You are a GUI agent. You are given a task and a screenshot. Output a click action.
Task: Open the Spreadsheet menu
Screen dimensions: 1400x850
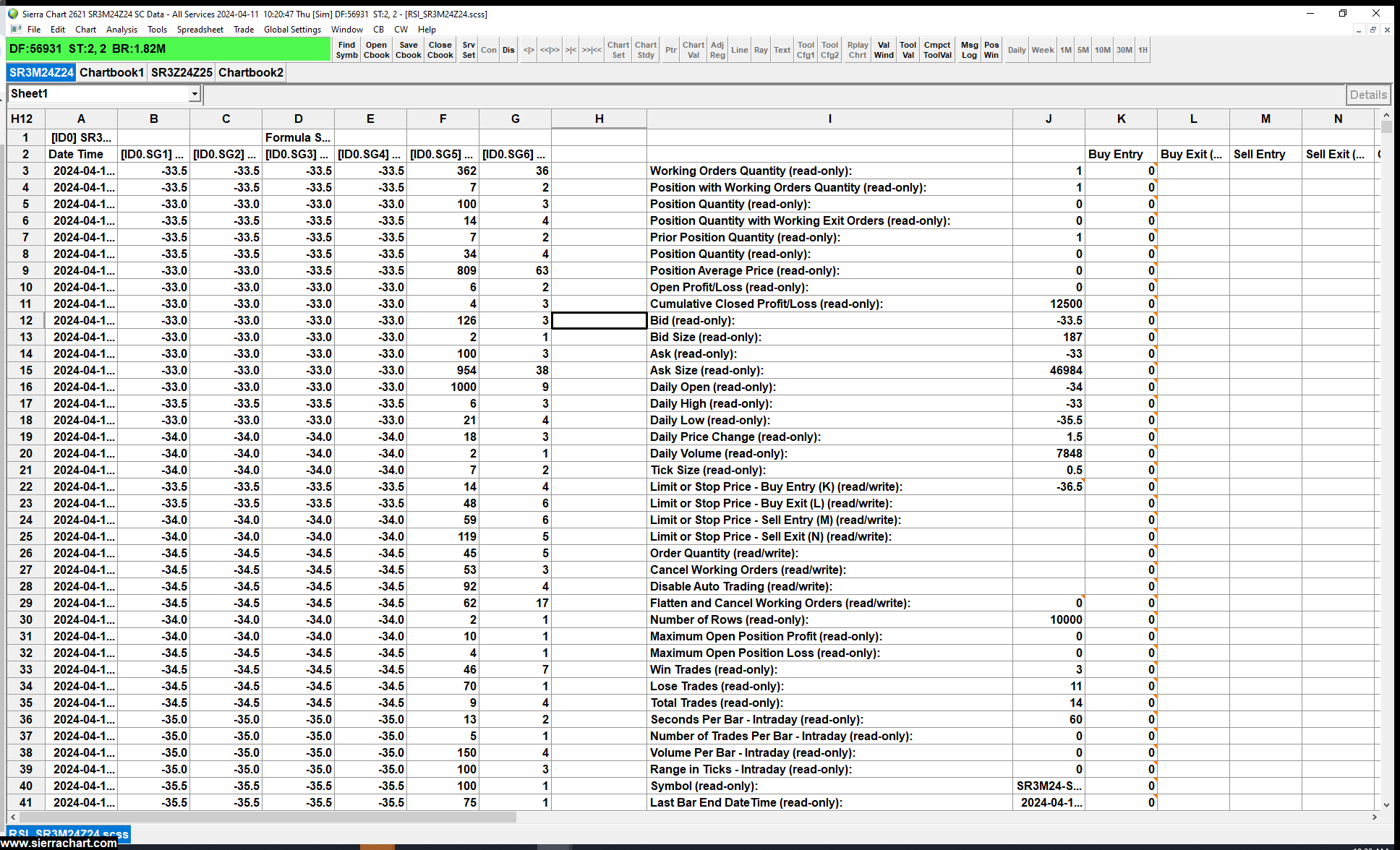pyautogui.click(x=200, y=30)
